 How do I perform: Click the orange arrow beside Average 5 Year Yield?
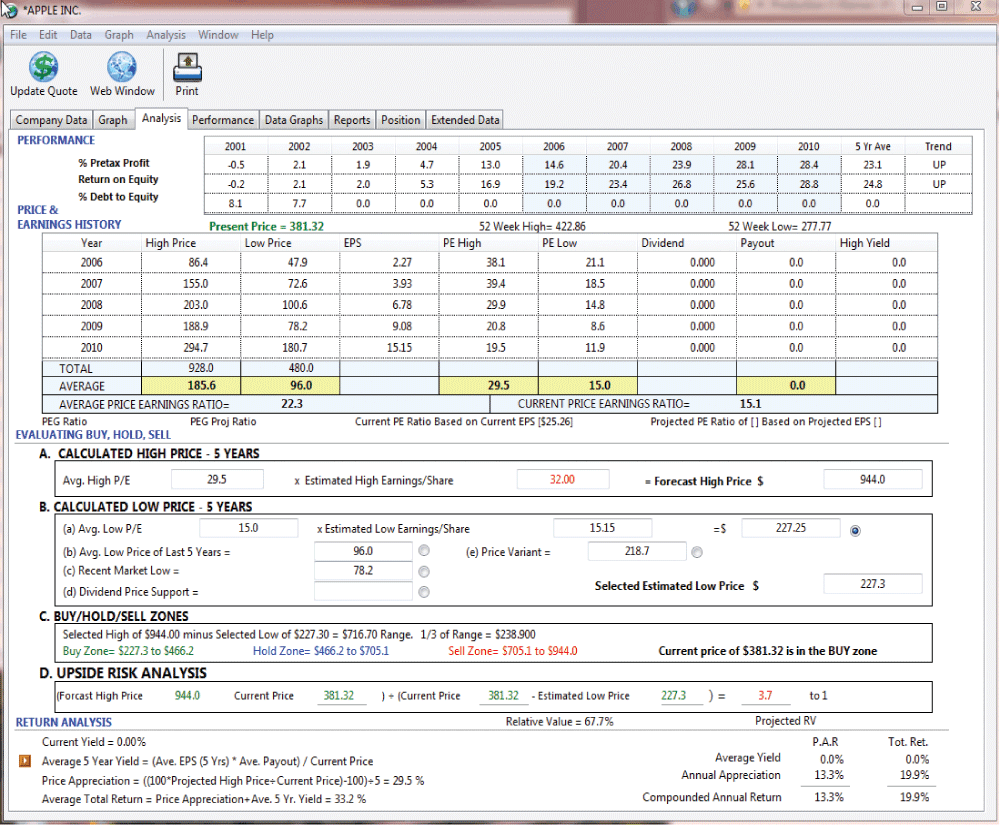26,761
